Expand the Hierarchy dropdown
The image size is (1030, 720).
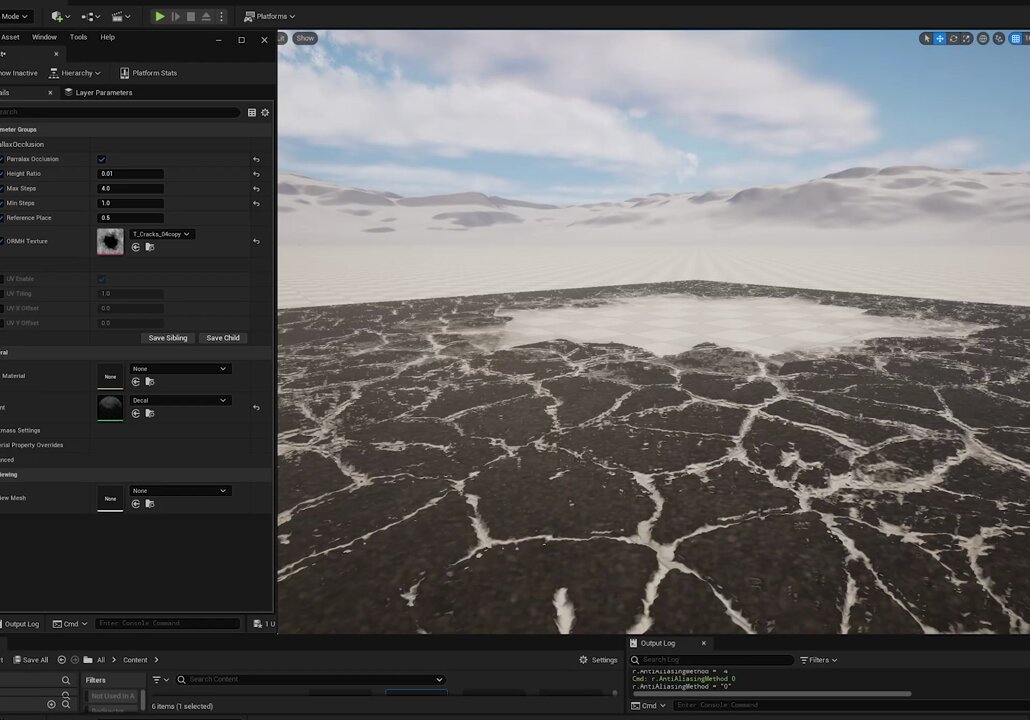click(x=75, y=73)
